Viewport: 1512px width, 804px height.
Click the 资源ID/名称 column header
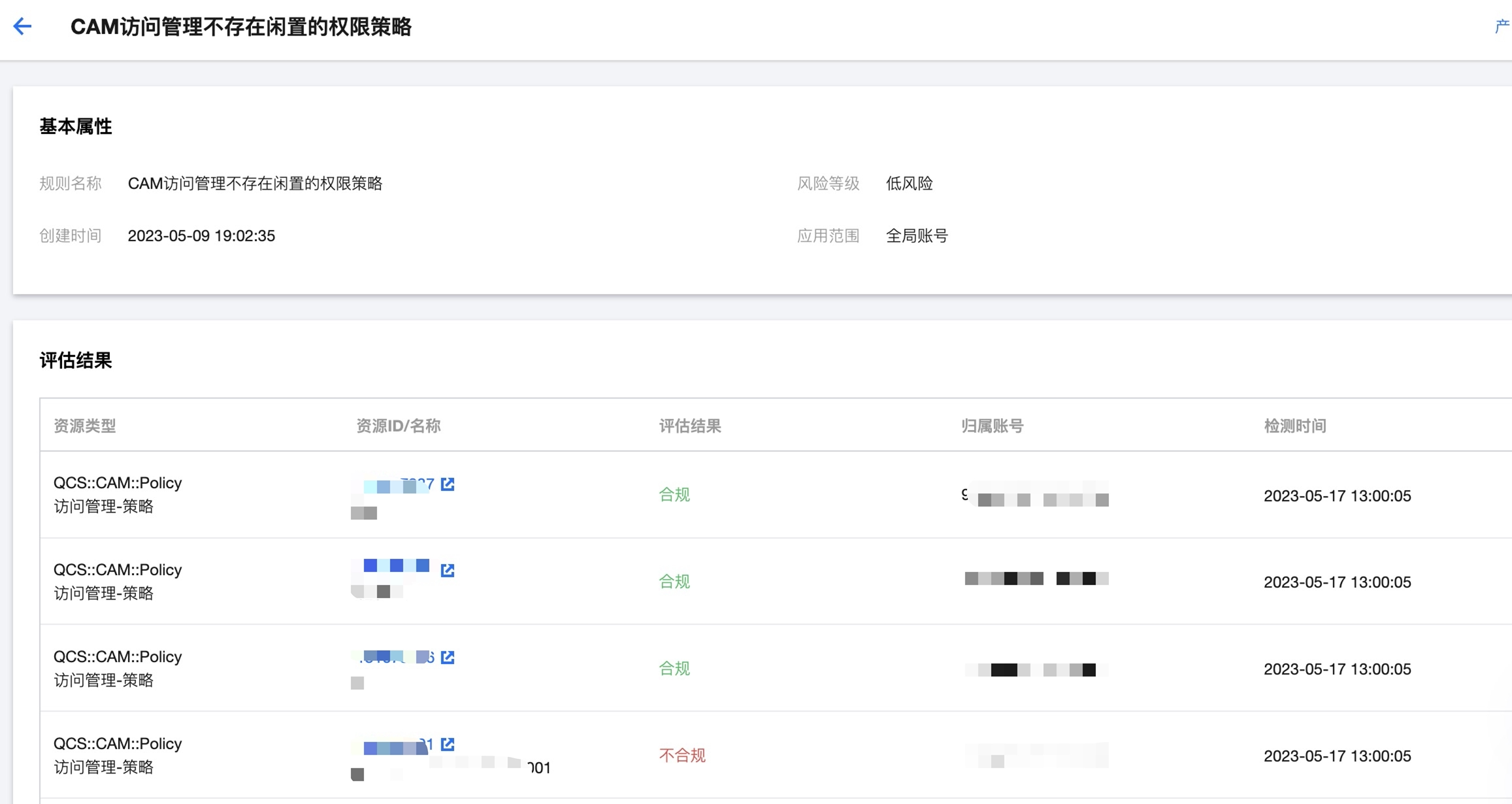(x=398, y=426)
